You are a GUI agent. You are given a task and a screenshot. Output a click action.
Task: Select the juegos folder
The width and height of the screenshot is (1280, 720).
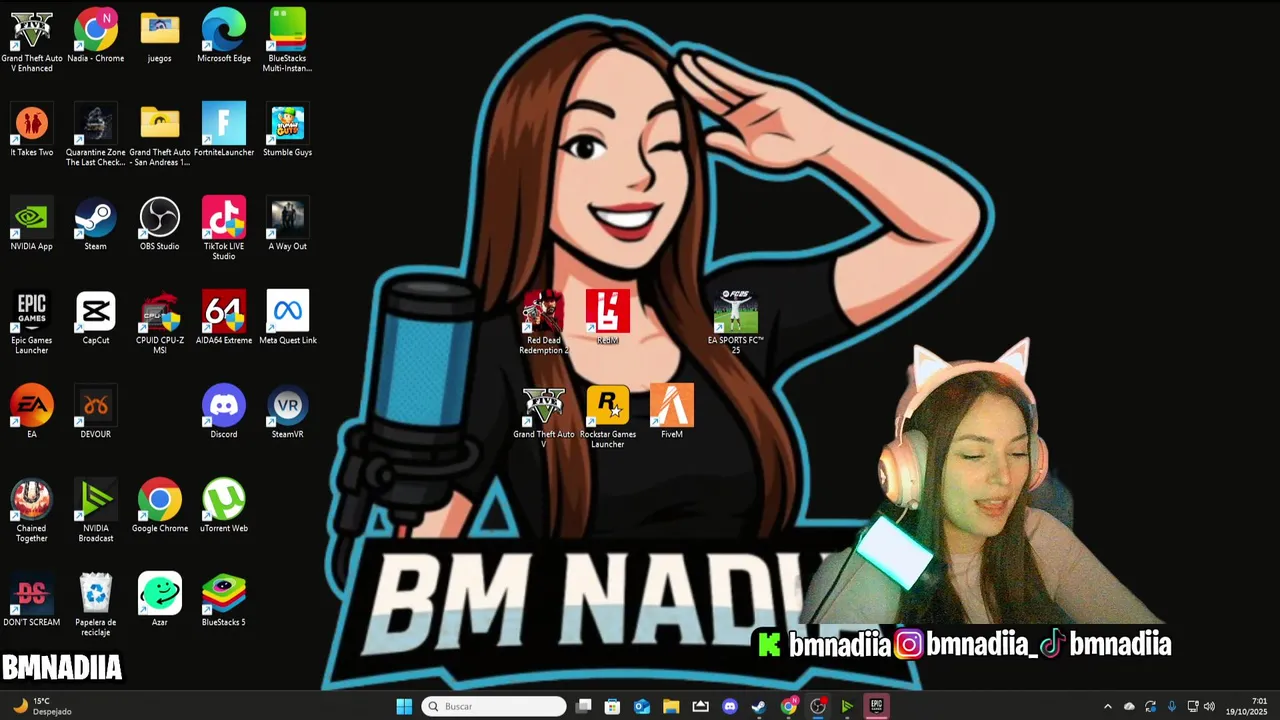pos(160,36)
